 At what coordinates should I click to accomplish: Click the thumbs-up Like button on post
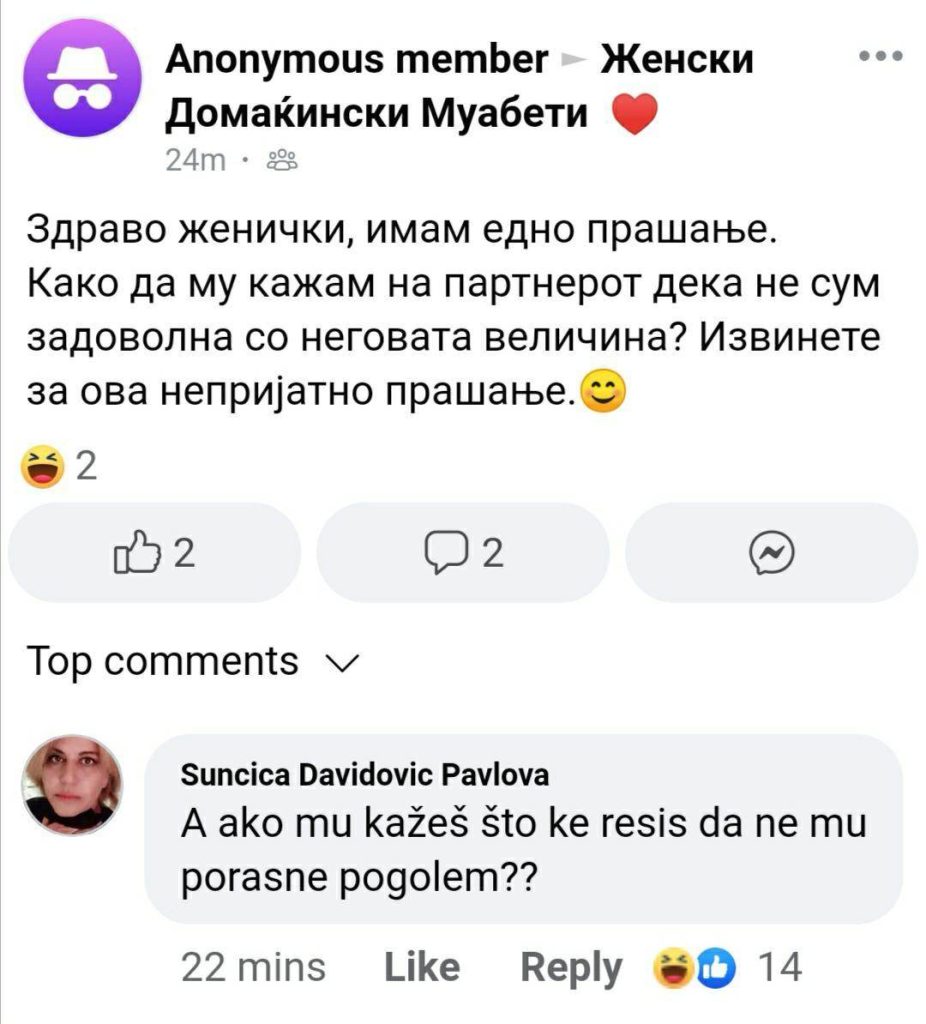coord(154,552)
